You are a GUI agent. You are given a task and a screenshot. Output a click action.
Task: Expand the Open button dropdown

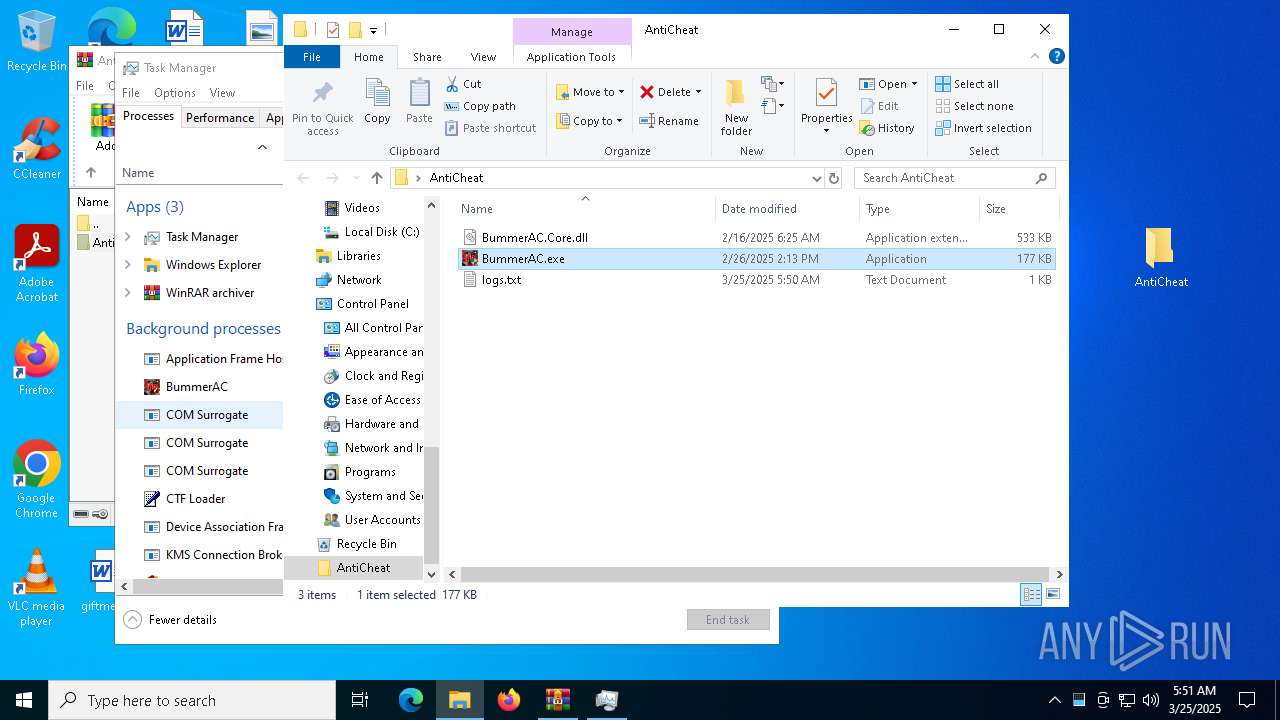pyautogui.click(x=914, y=84)
